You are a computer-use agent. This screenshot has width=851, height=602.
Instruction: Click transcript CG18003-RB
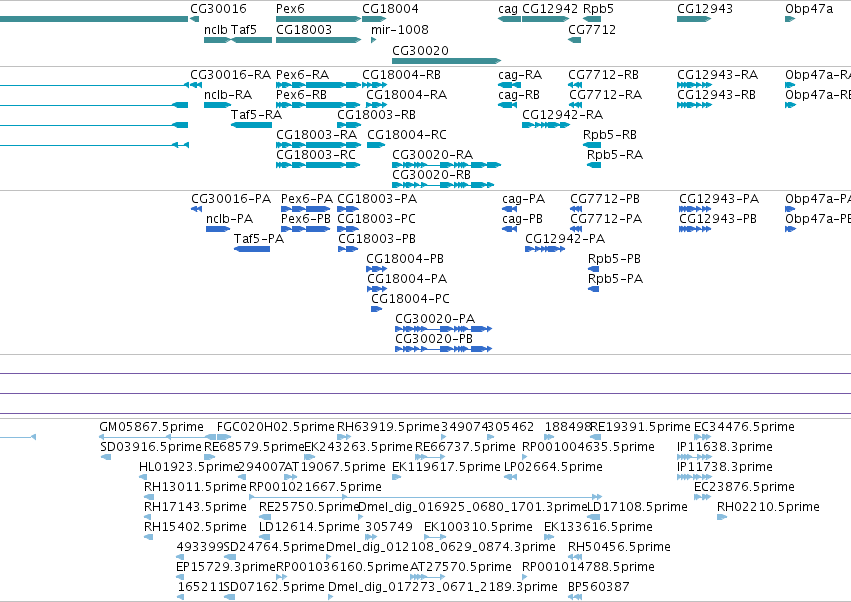click(x=376, y=115)
